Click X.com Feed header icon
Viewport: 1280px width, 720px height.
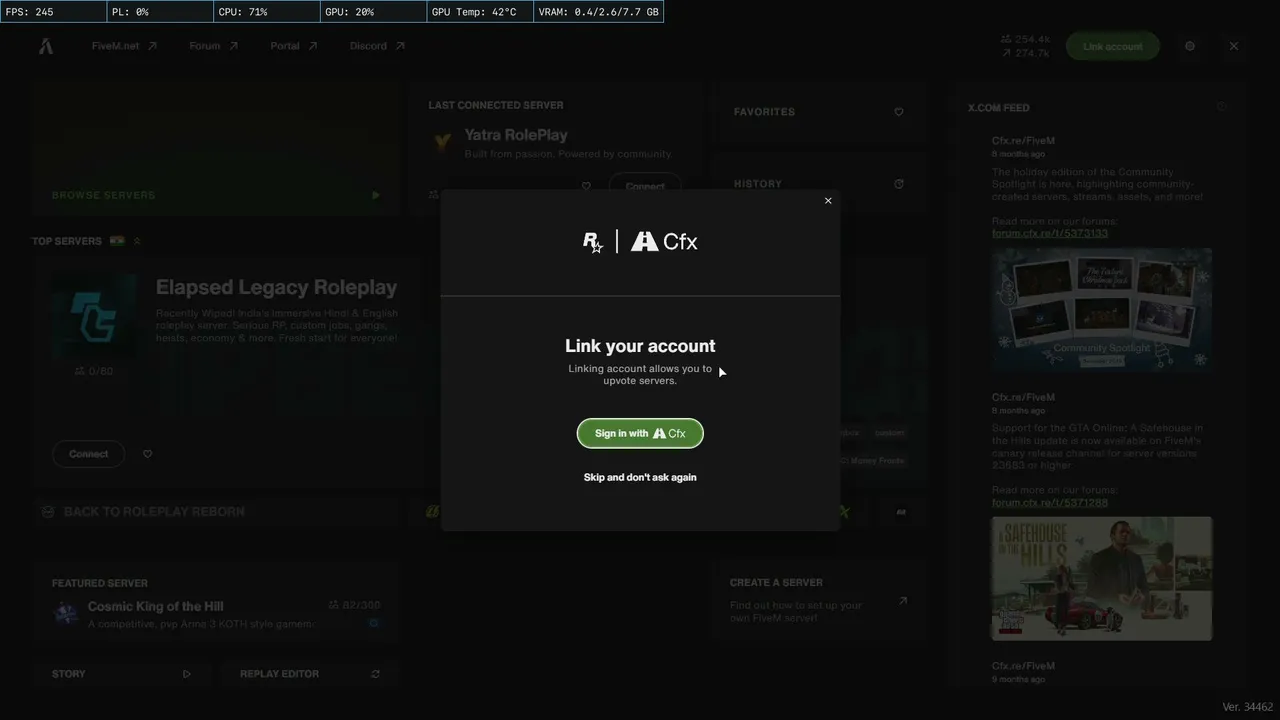pos(1221,107)
